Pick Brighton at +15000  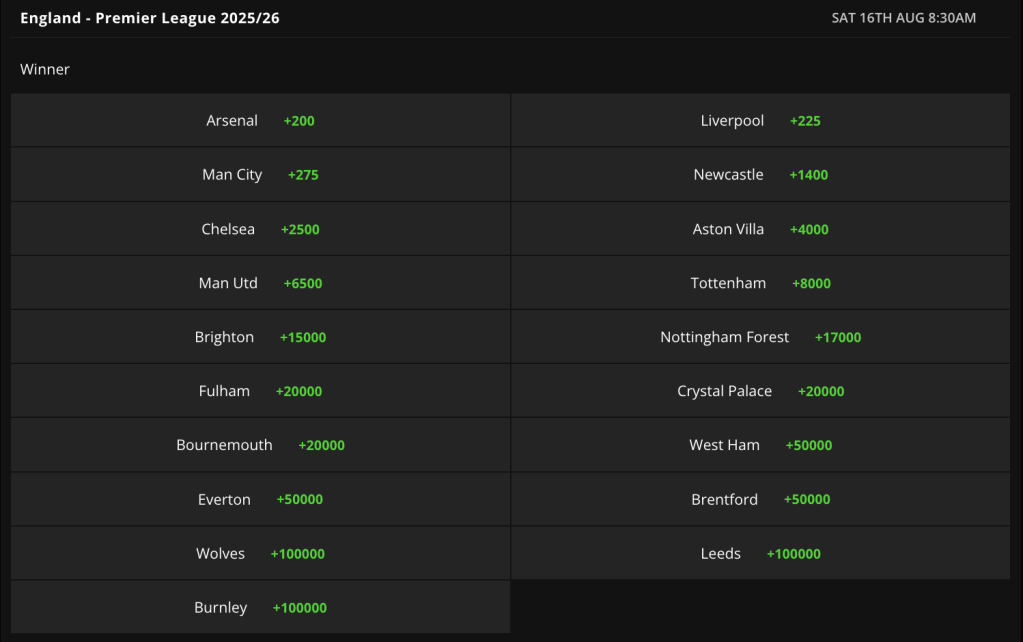click(x=260, y=337)
